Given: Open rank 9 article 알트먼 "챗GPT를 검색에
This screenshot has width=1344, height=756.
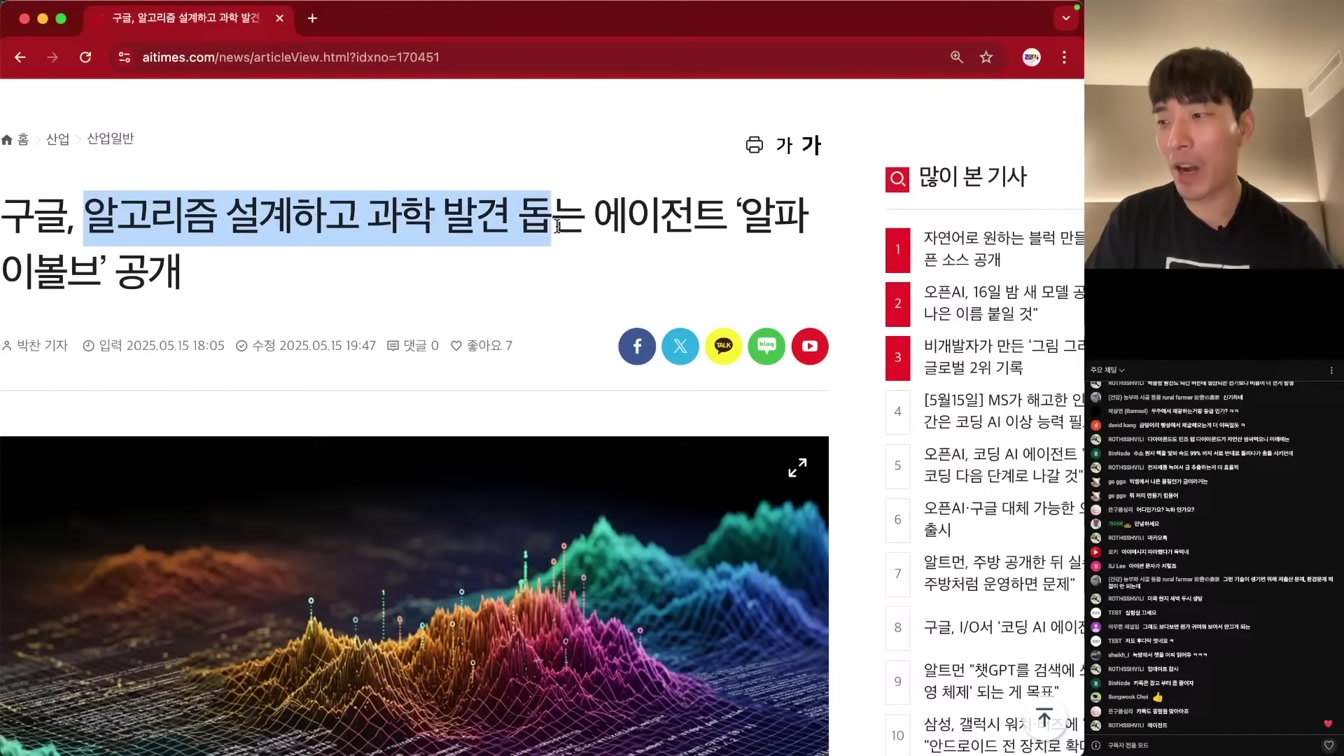Looking at the screenshot, I should click(1004, 681).
